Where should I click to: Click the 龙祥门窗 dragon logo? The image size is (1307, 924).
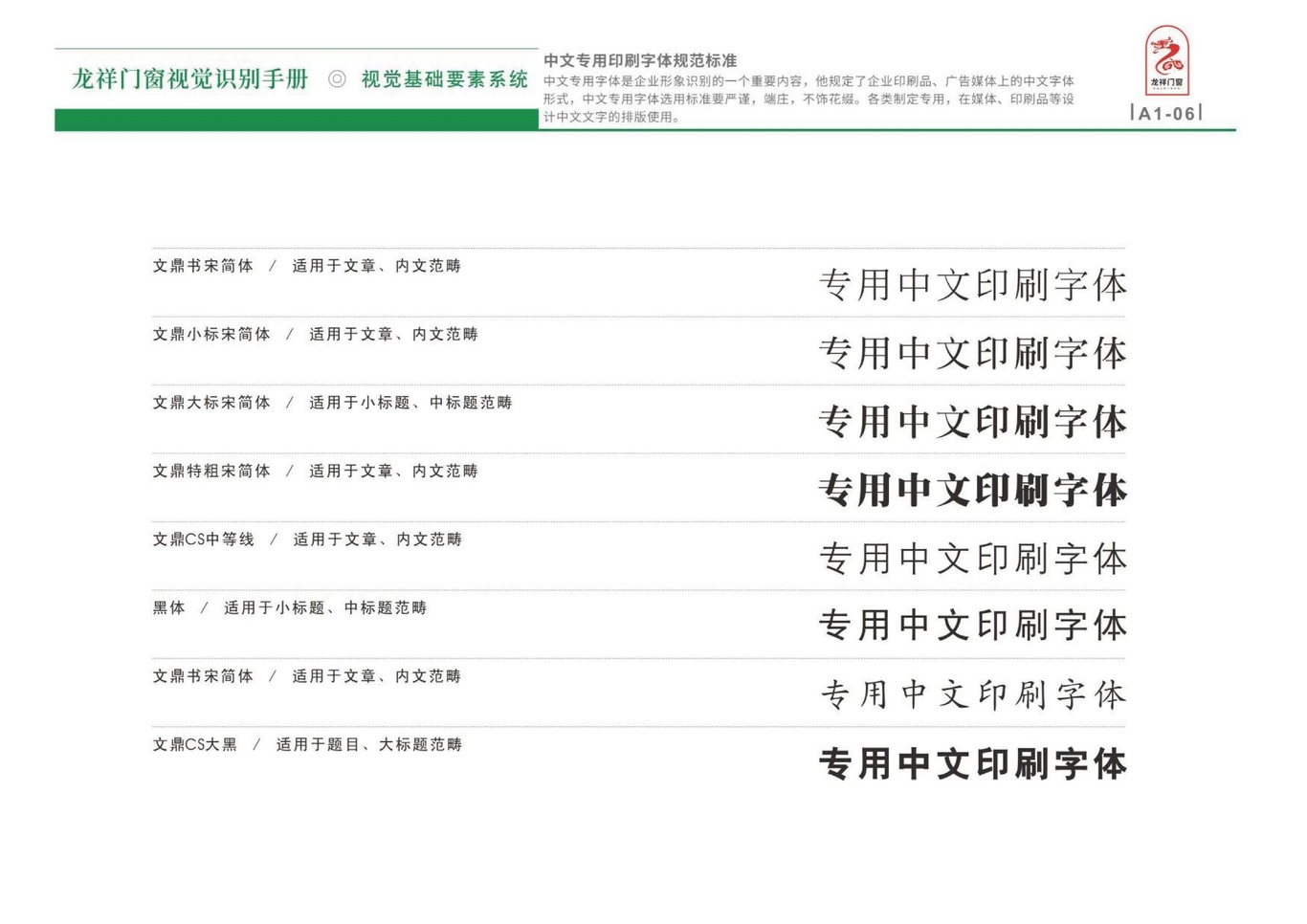point(1166,60)
